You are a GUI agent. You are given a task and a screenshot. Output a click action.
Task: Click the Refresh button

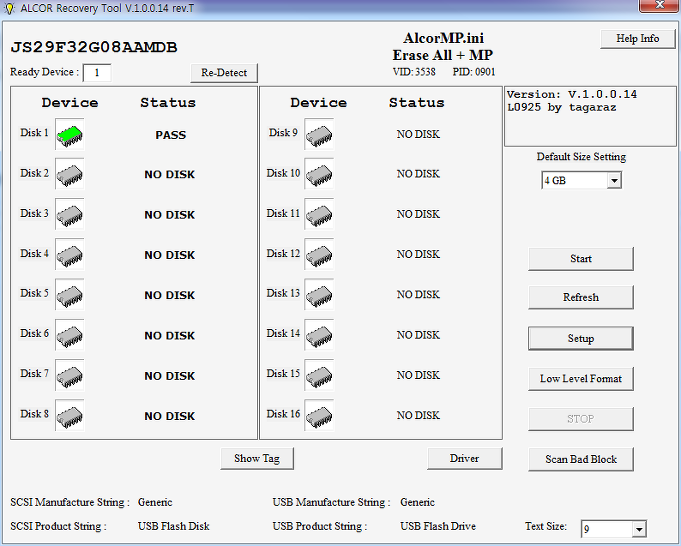click(581, 297)
